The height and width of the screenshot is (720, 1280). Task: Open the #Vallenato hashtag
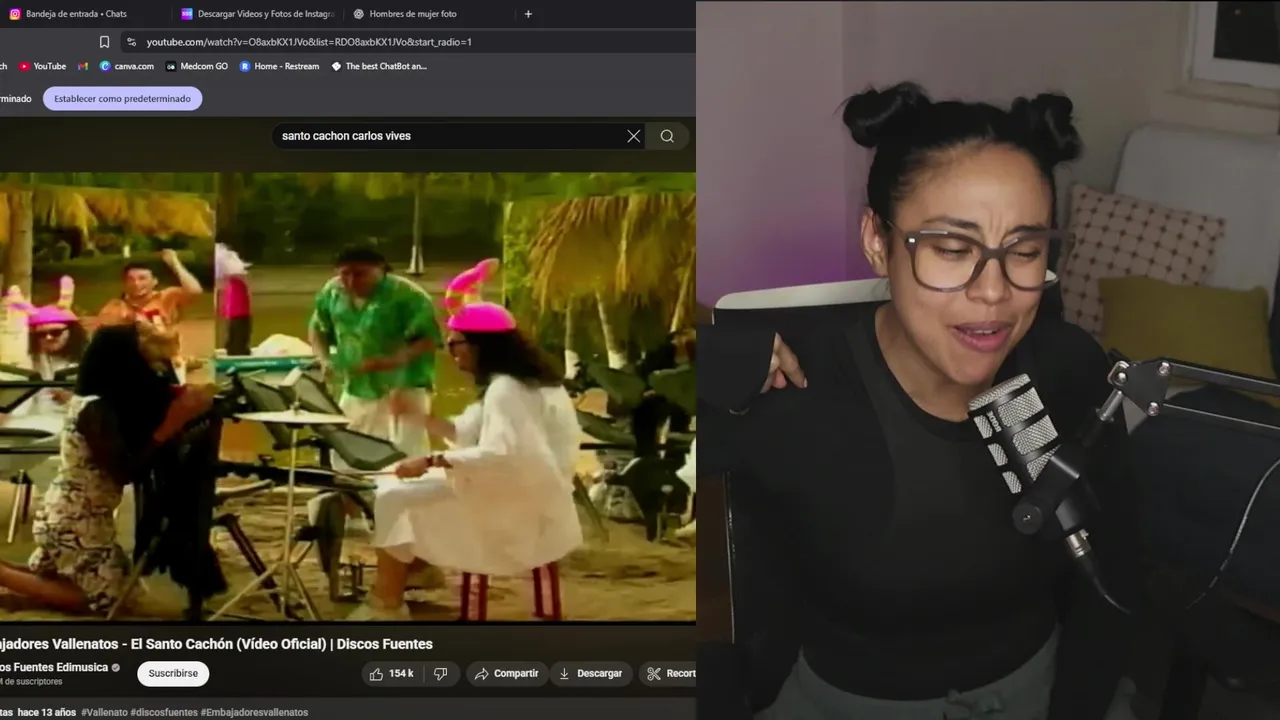[x=104, y=712]
